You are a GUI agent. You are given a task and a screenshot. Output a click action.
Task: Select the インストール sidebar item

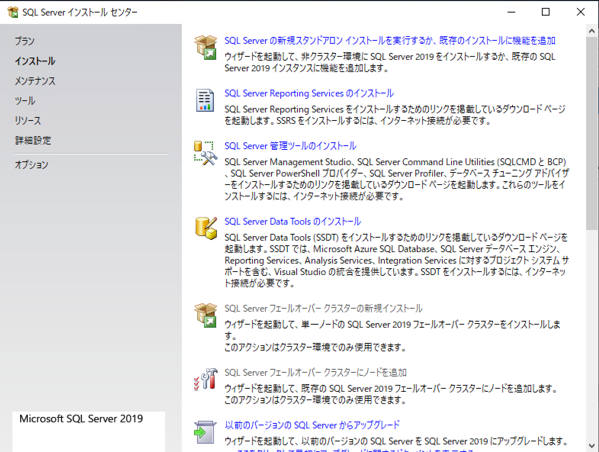(x=35, y=61)
